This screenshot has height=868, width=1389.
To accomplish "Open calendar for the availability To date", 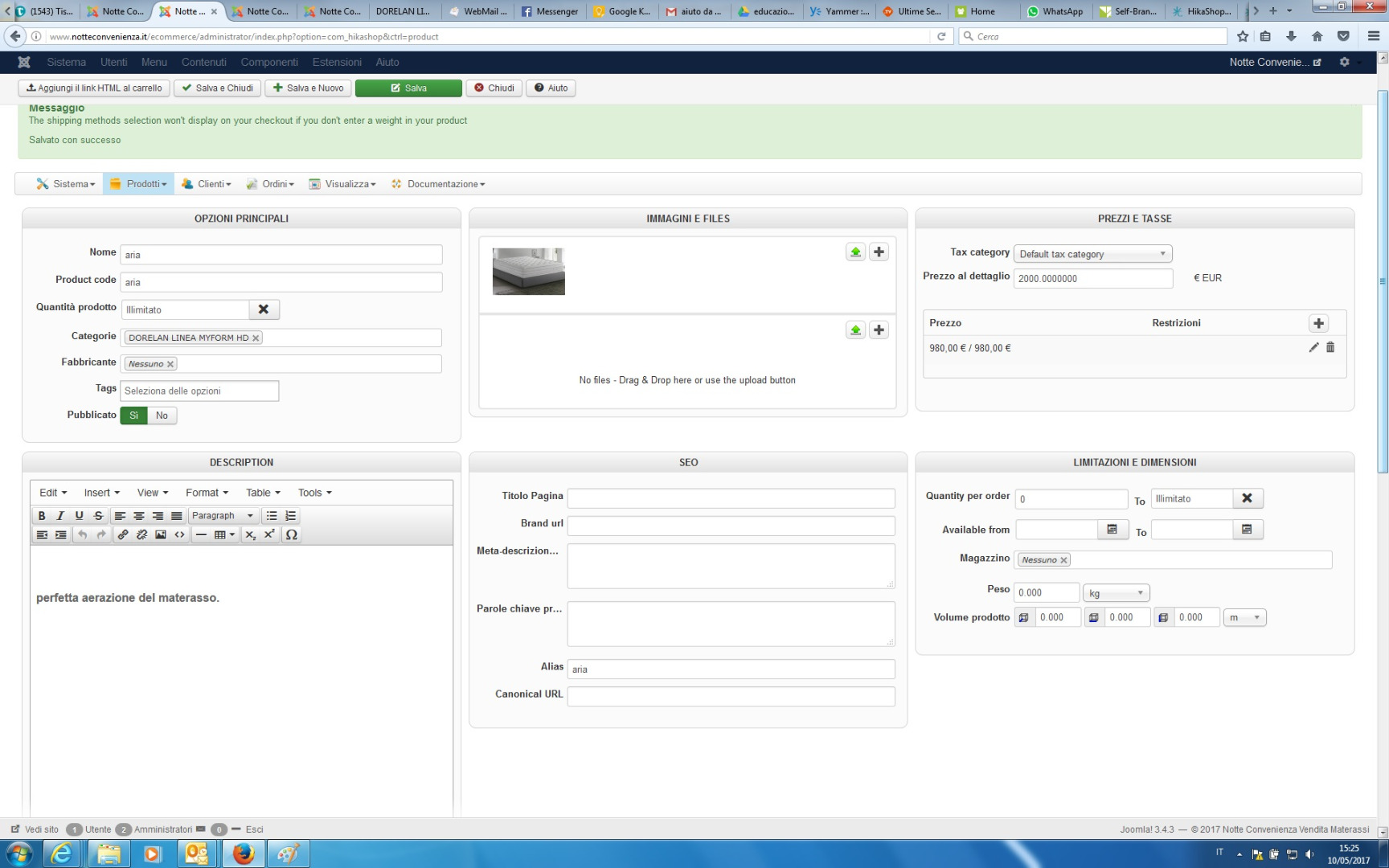I will 1248,530.
